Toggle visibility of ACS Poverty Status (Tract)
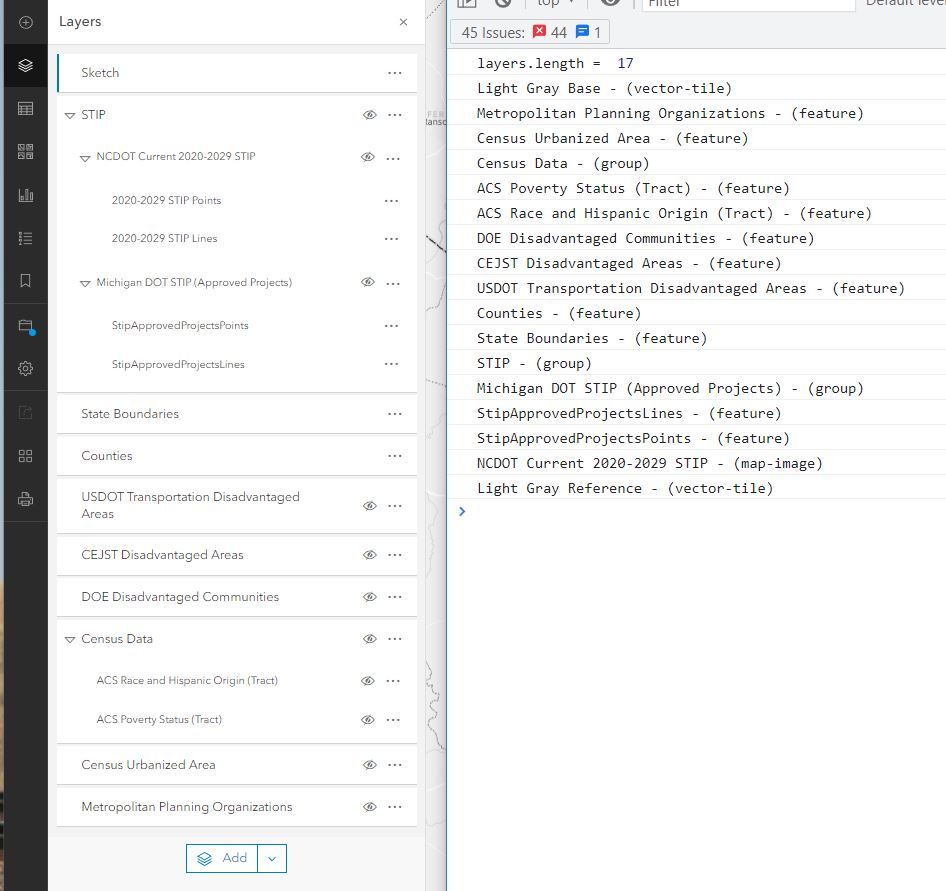This screenshot has height=891, width=946. pos(368,720)
